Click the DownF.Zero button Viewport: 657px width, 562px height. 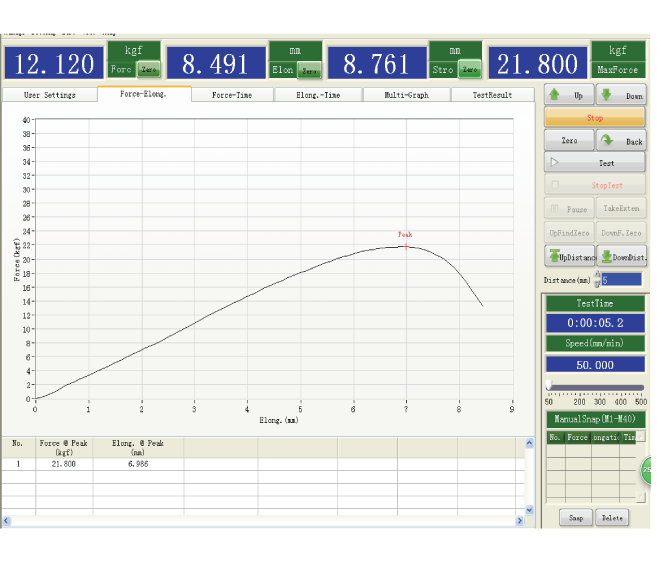pos(621,233)
